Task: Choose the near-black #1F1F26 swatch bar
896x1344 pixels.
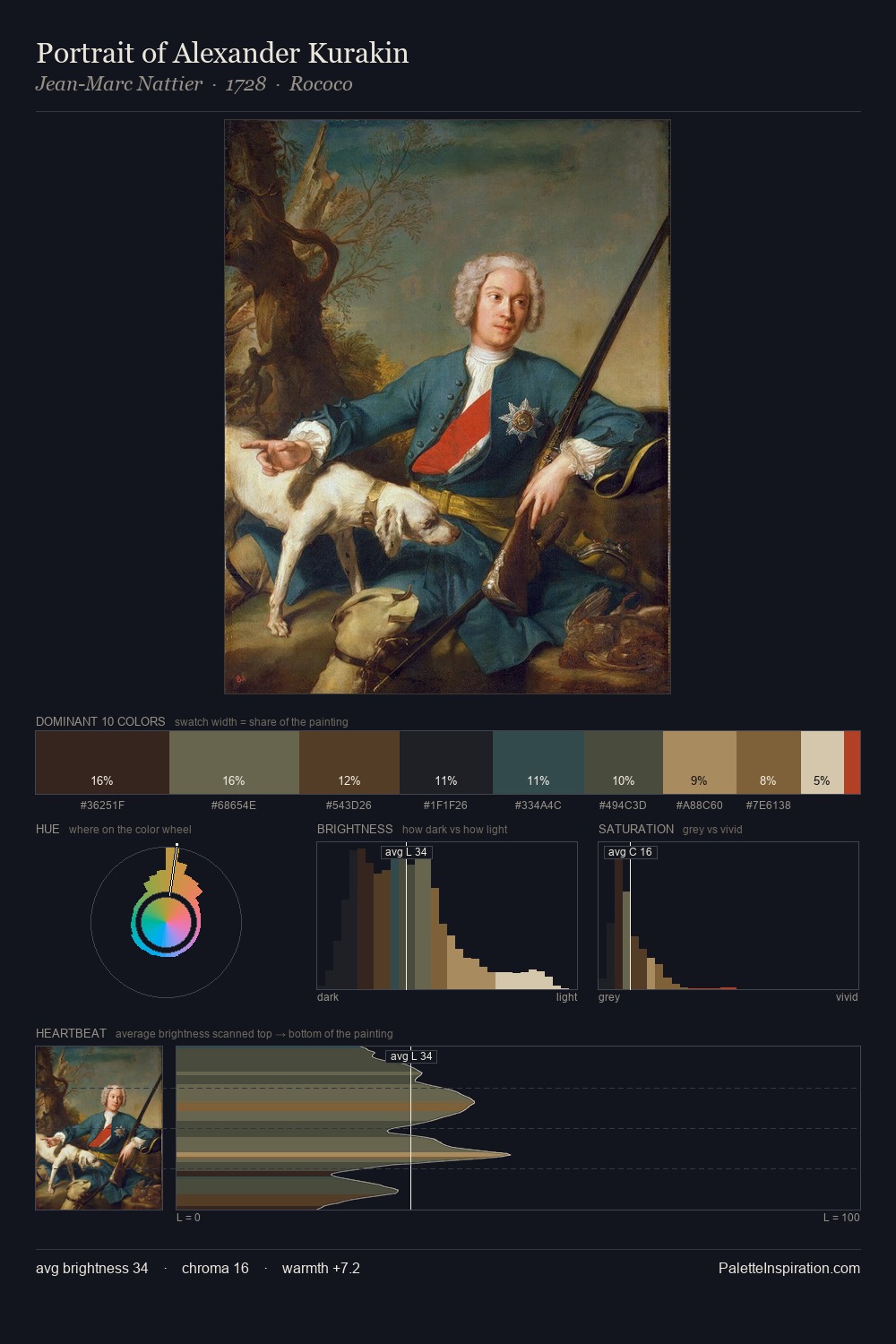Action: coord(446,762)
